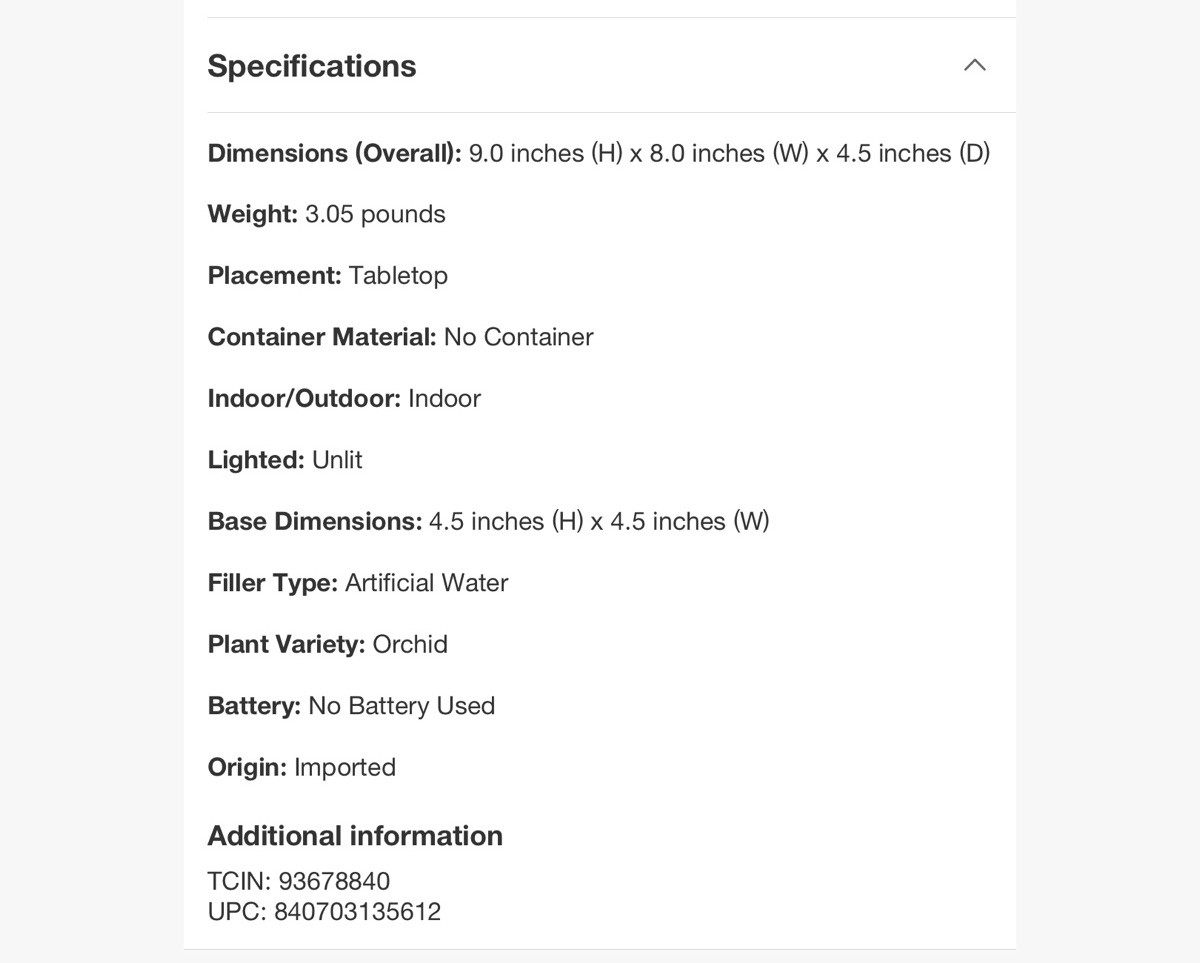
Task: Click the Base Dimensions label
Action: [315, 521]
